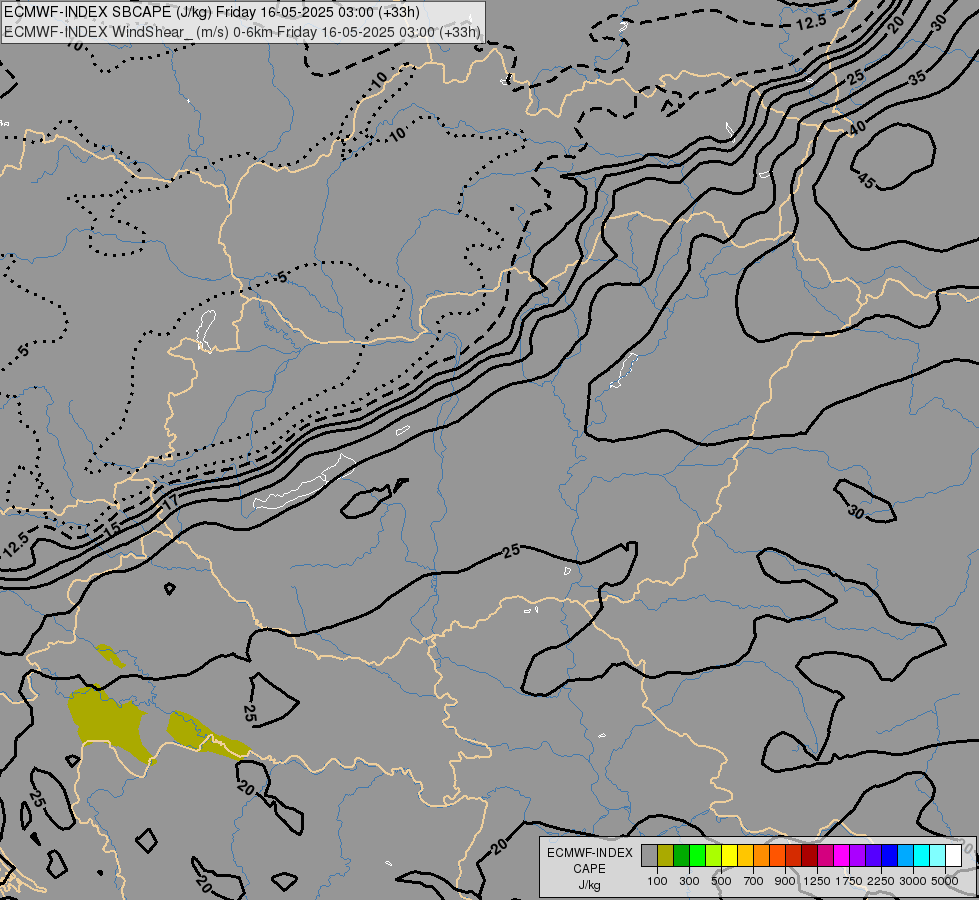Viewport: 979px width, 900px height.
Task: Click the 45 wind shear contour label
Action: [x=867, y=181]
